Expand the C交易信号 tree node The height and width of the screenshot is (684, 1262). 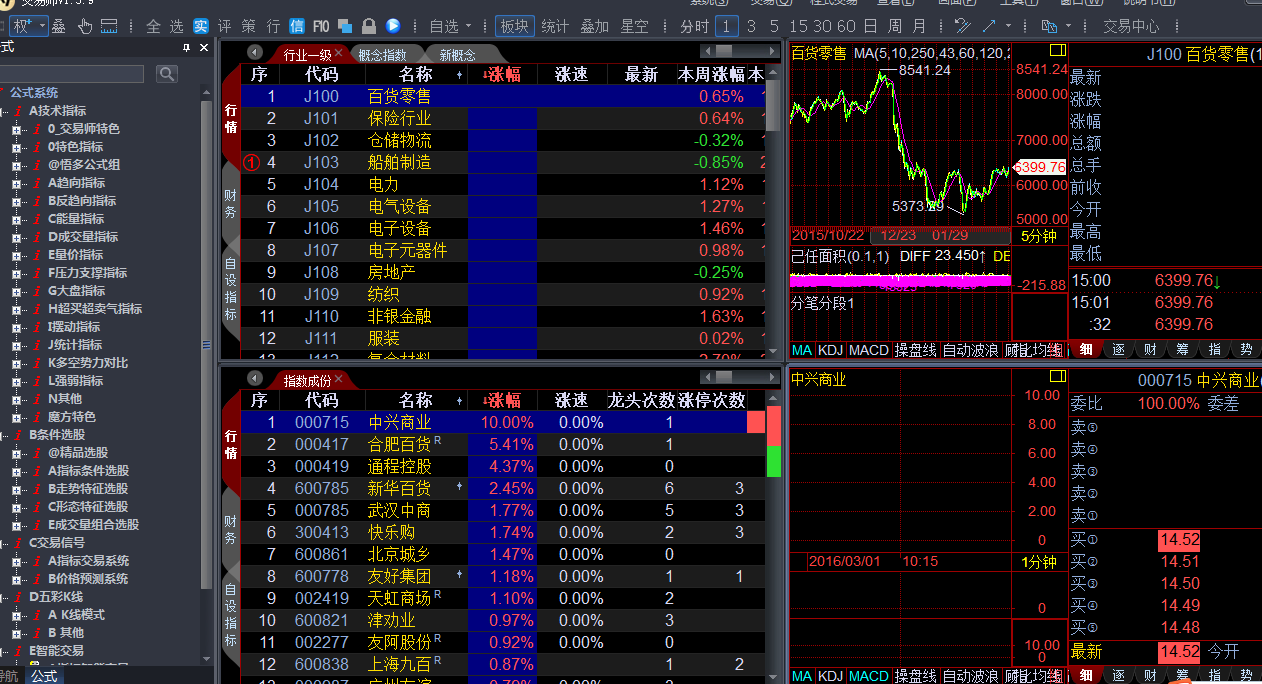[5, 543]
